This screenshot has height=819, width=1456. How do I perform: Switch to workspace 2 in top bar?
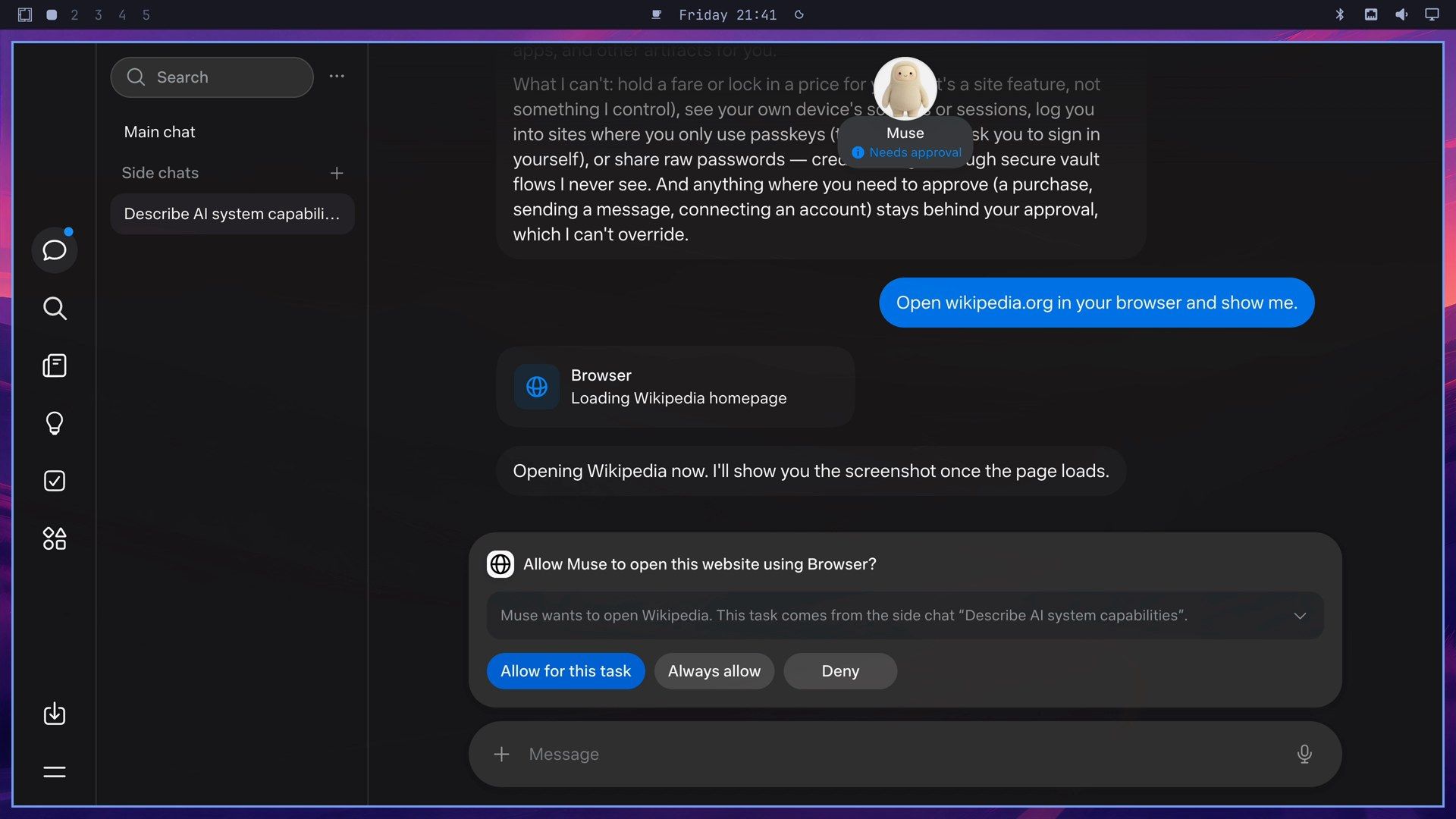point(74,14)
